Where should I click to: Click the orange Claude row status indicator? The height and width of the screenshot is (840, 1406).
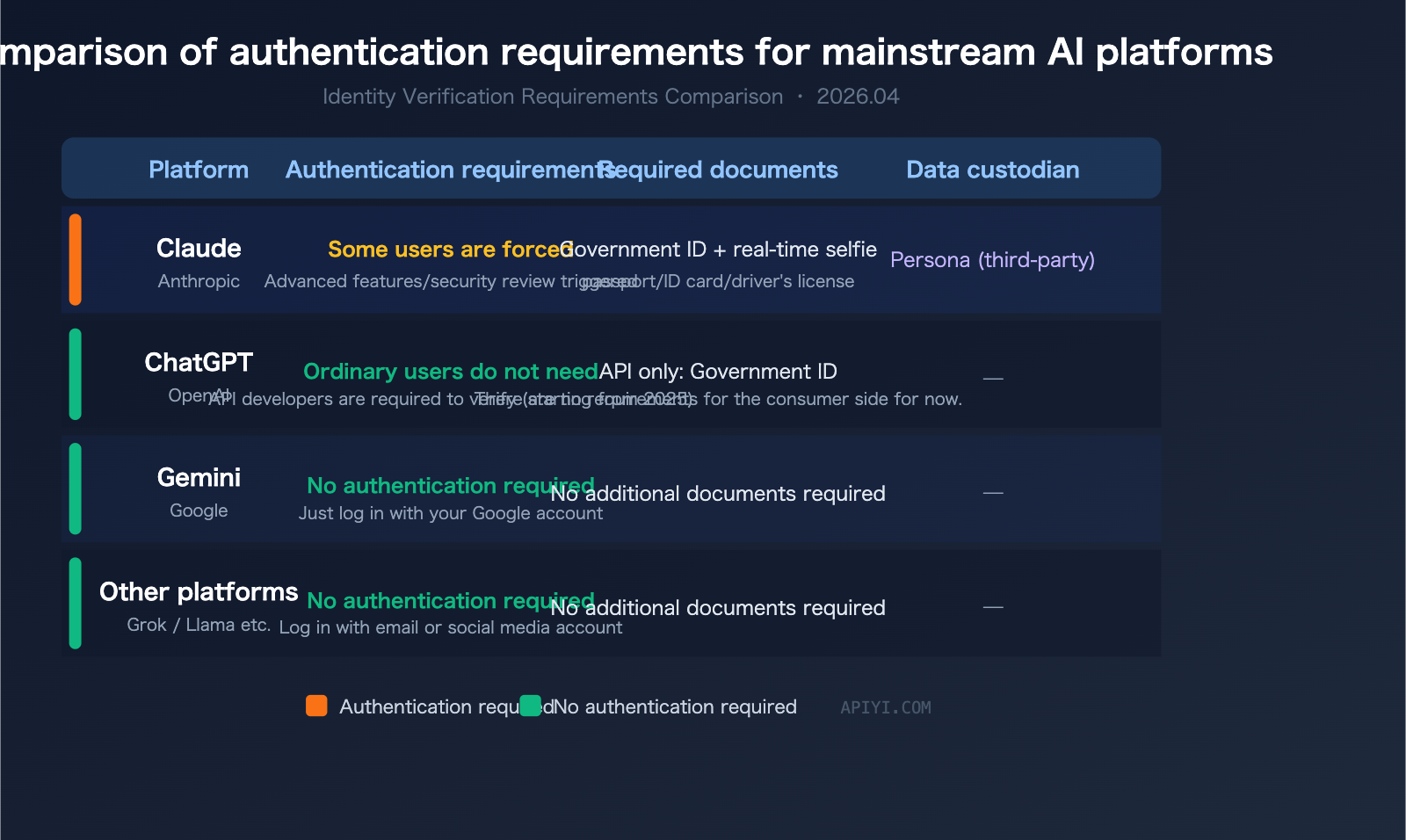click(76, 259)
